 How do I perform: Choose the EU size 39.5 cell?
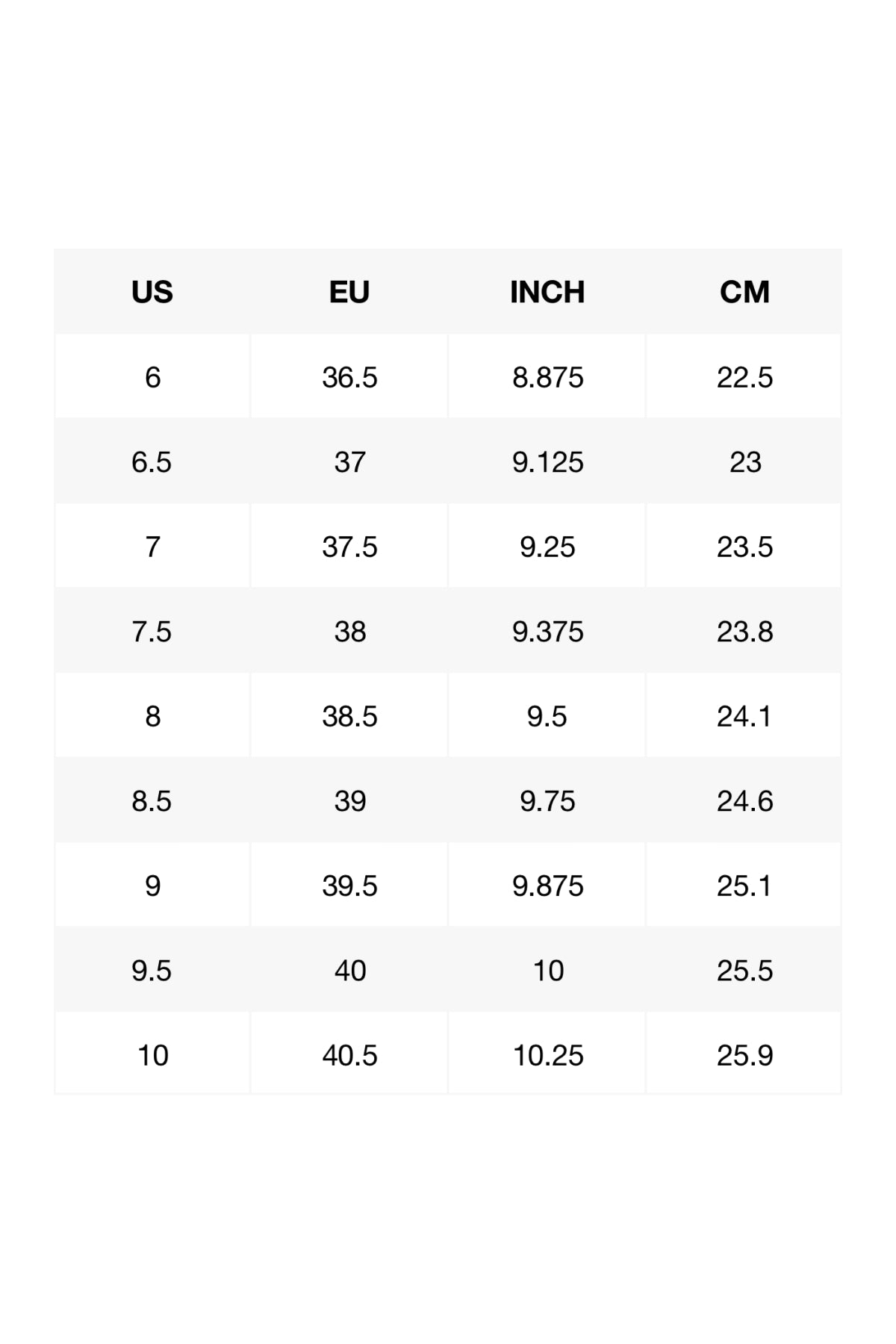pos(349,886)
